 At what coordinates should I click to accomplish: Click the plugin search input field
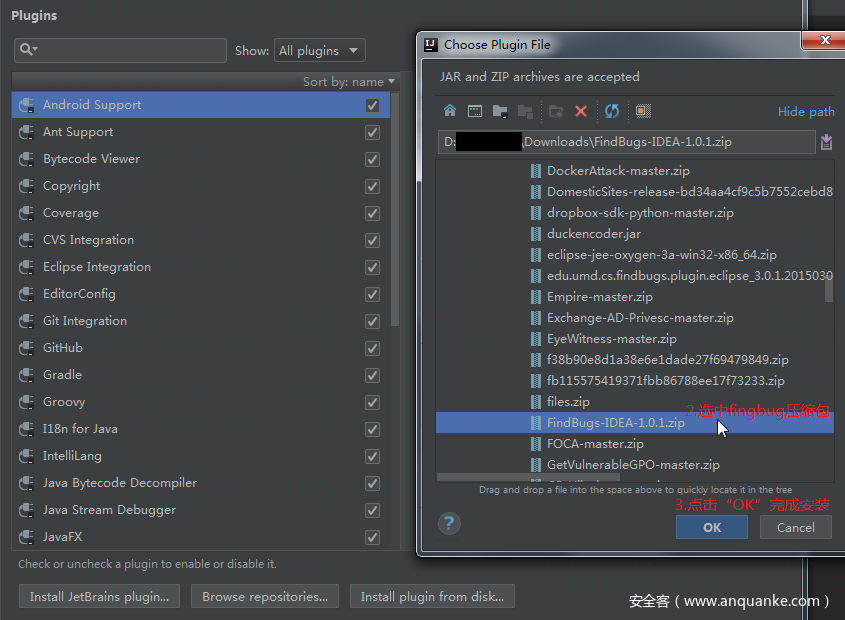(120, 50)
